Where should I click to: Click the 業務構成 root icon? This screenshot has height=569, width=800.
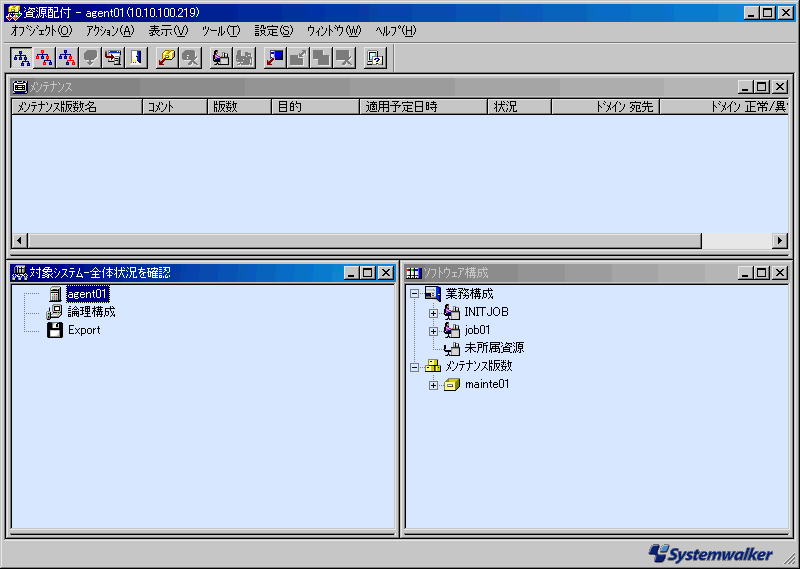point(433,294)
